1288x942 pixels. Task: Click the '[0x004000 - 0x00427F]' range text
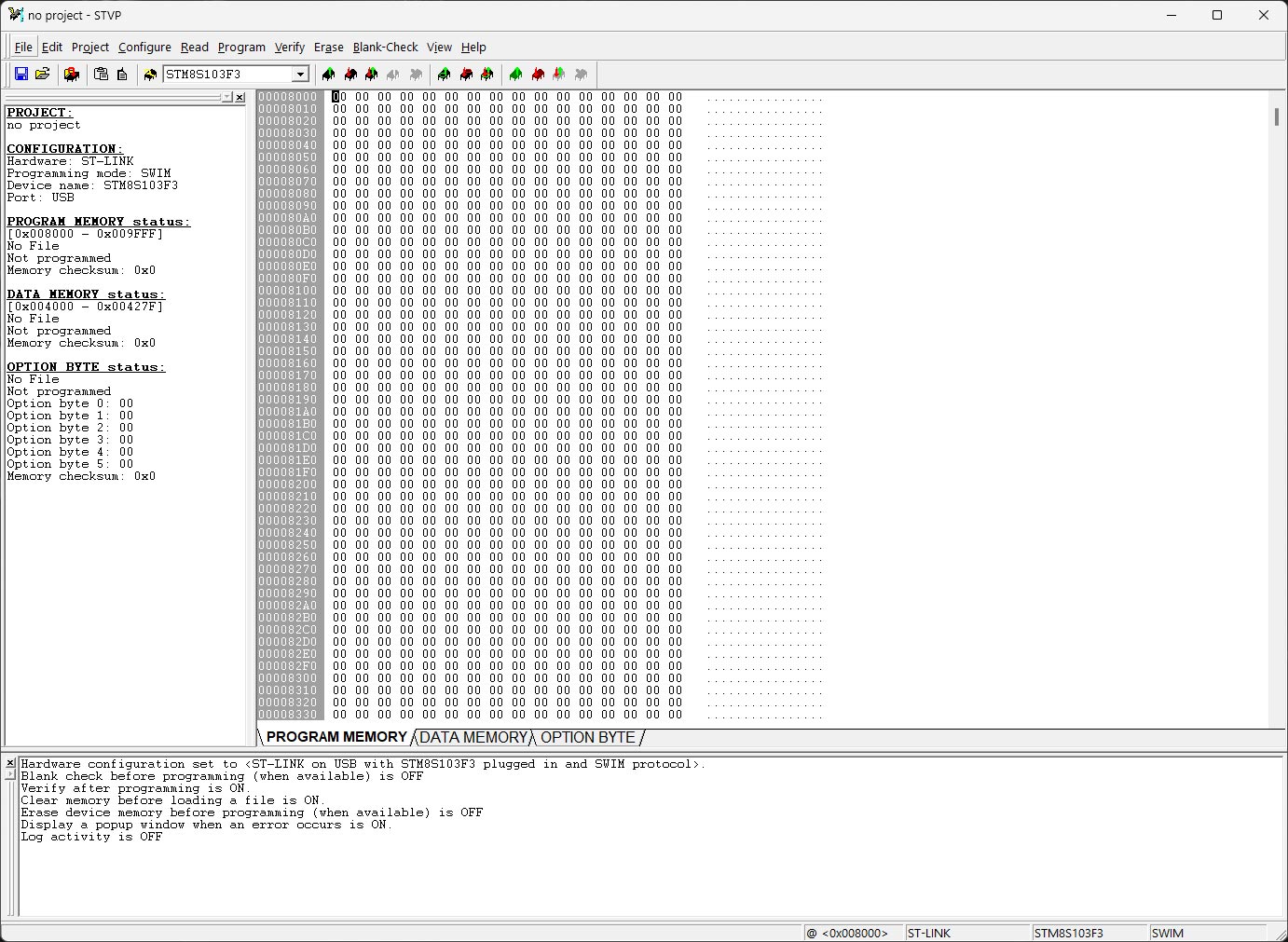(85, 307)
